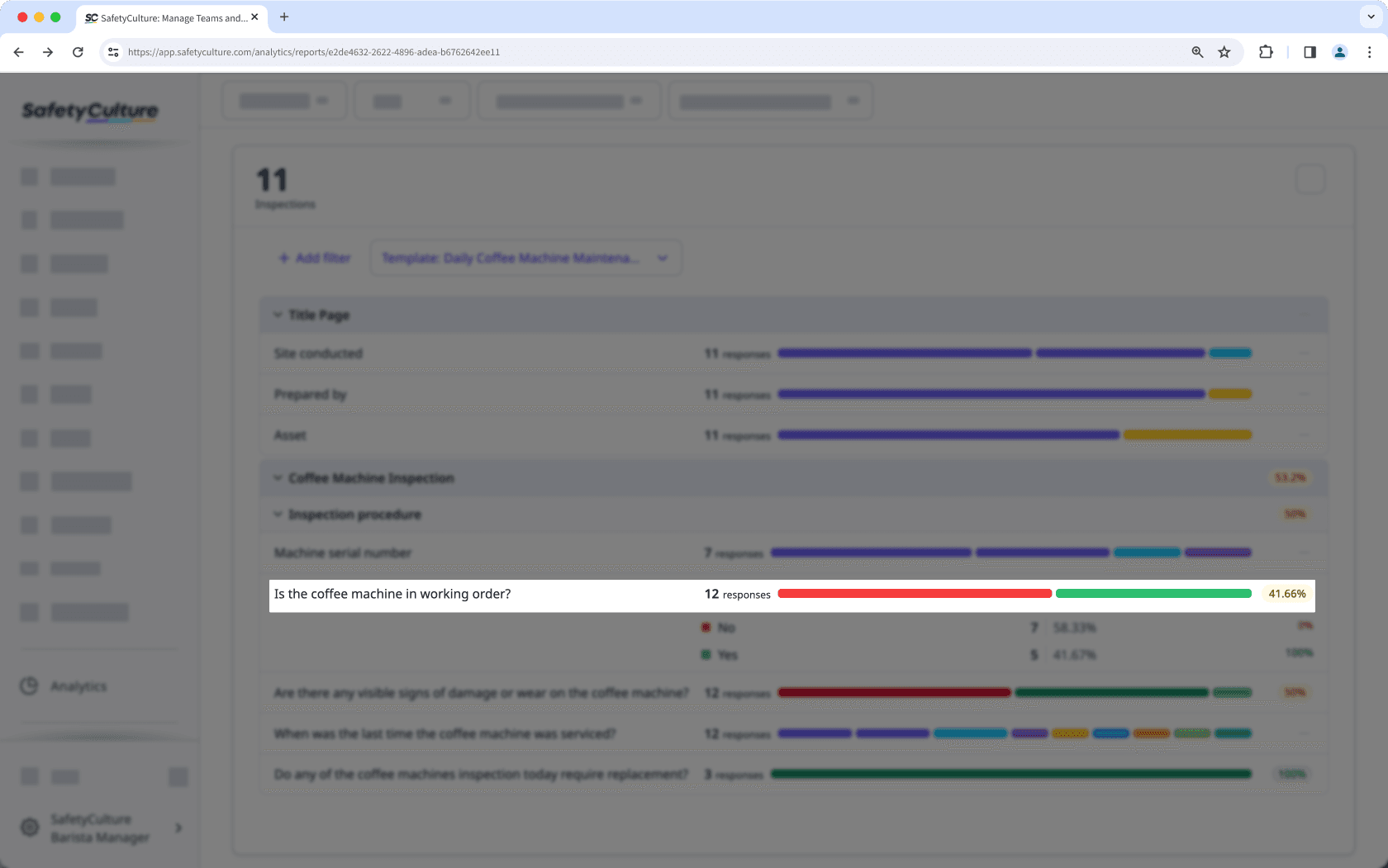Click the Add filter button

[x=315, y=259]
